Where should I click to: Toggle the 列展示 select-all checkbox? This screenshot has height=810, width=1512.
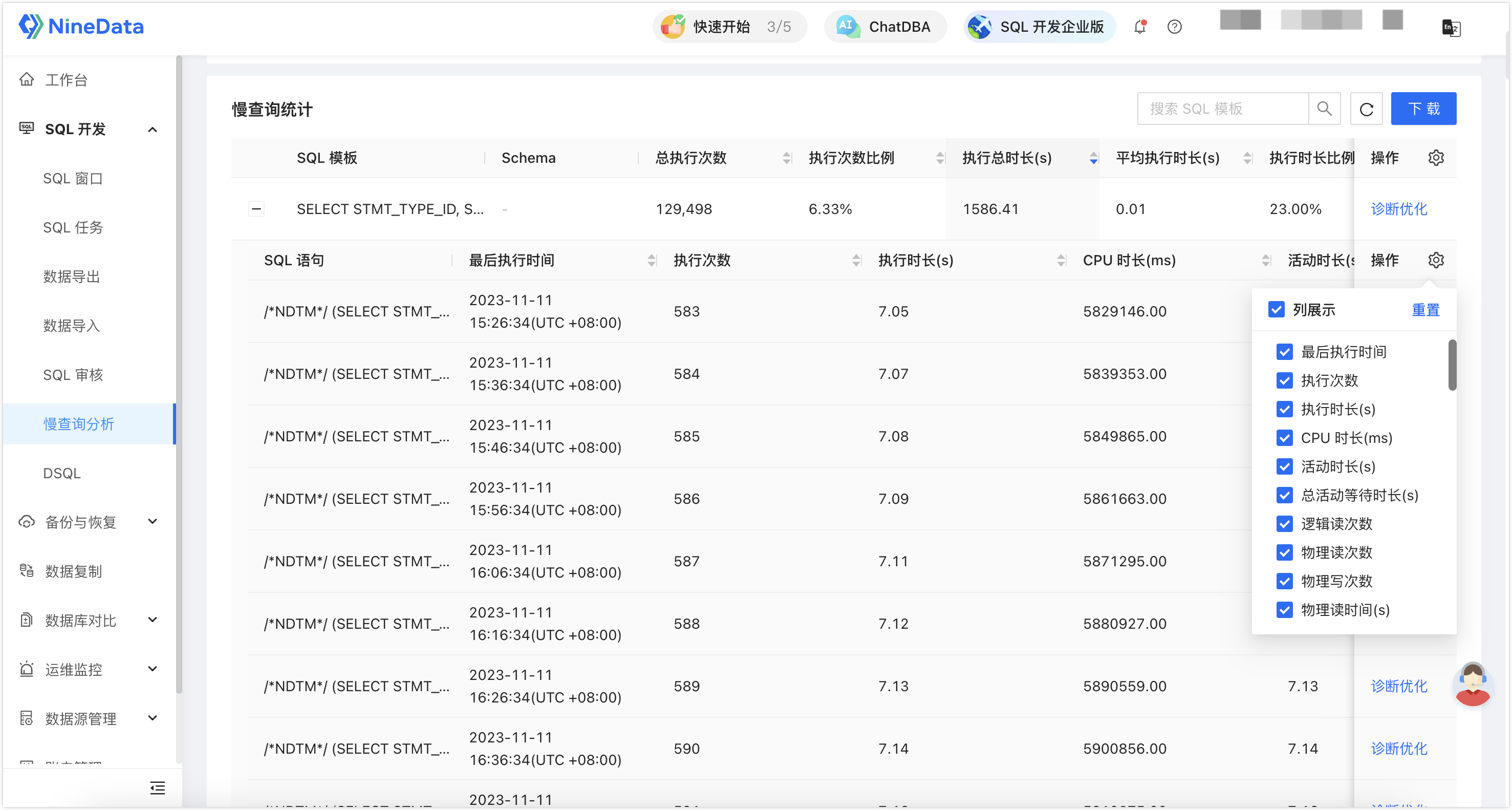point(1276,310)
